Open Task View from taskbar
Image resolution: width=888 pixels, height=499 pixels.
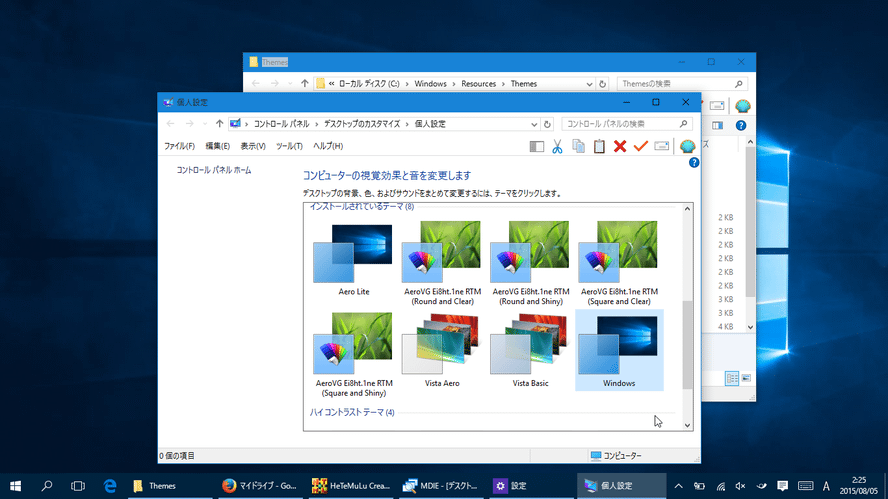78,486
